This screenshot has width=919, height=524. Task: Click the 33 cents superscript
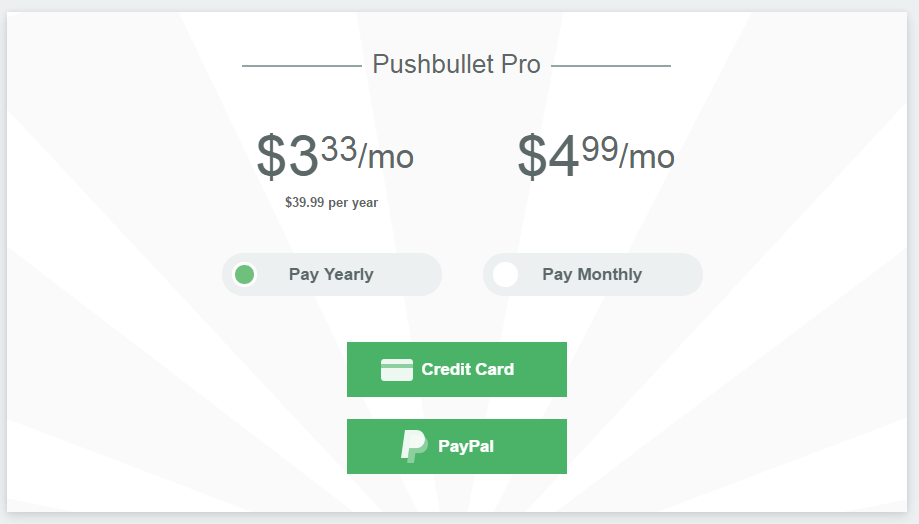pyautogui.click(x=339, y=148)
